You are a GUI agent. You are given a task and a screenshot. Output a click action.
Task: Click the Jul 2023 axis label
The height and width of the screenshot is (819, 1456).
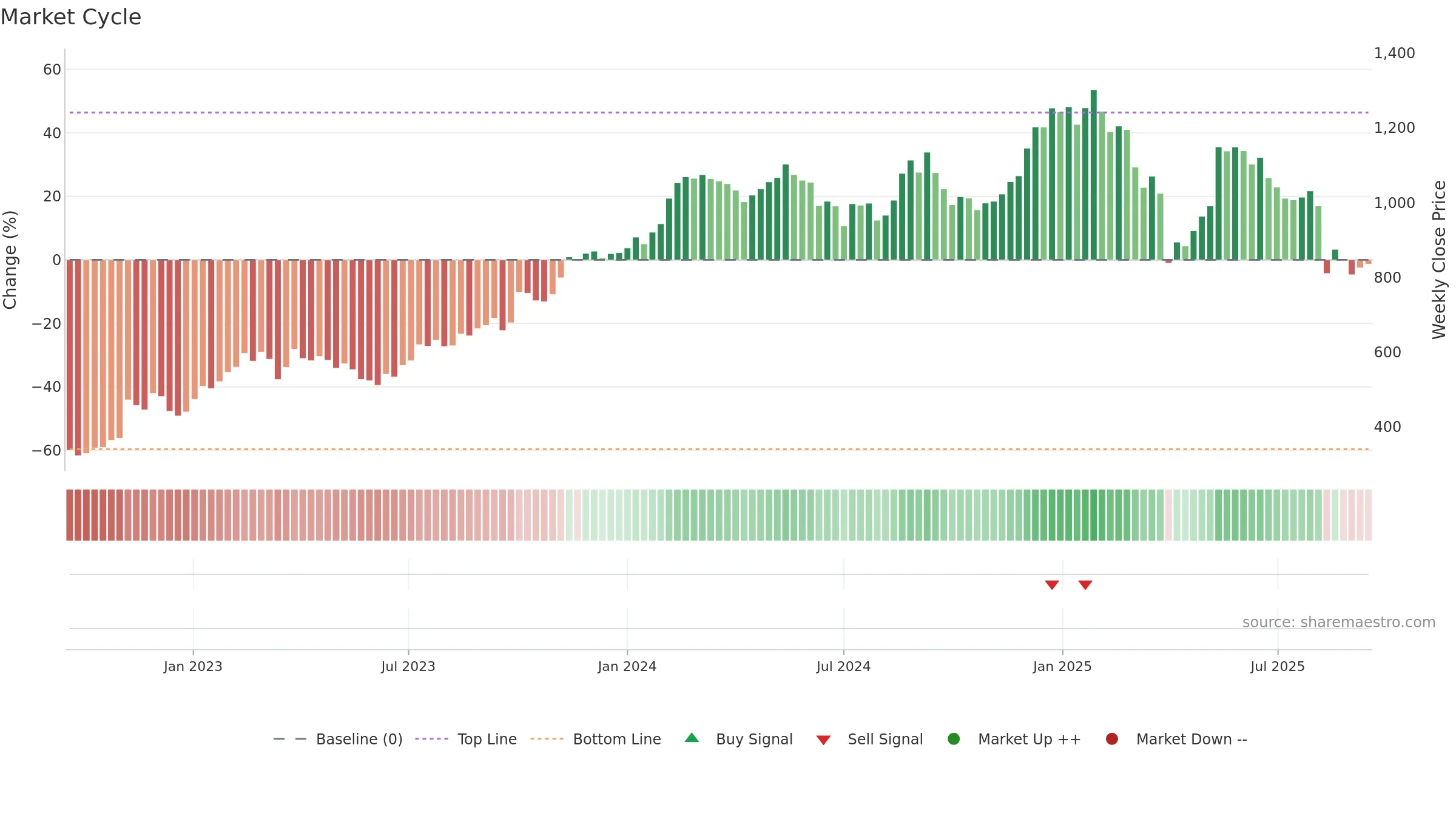[408, 666]
